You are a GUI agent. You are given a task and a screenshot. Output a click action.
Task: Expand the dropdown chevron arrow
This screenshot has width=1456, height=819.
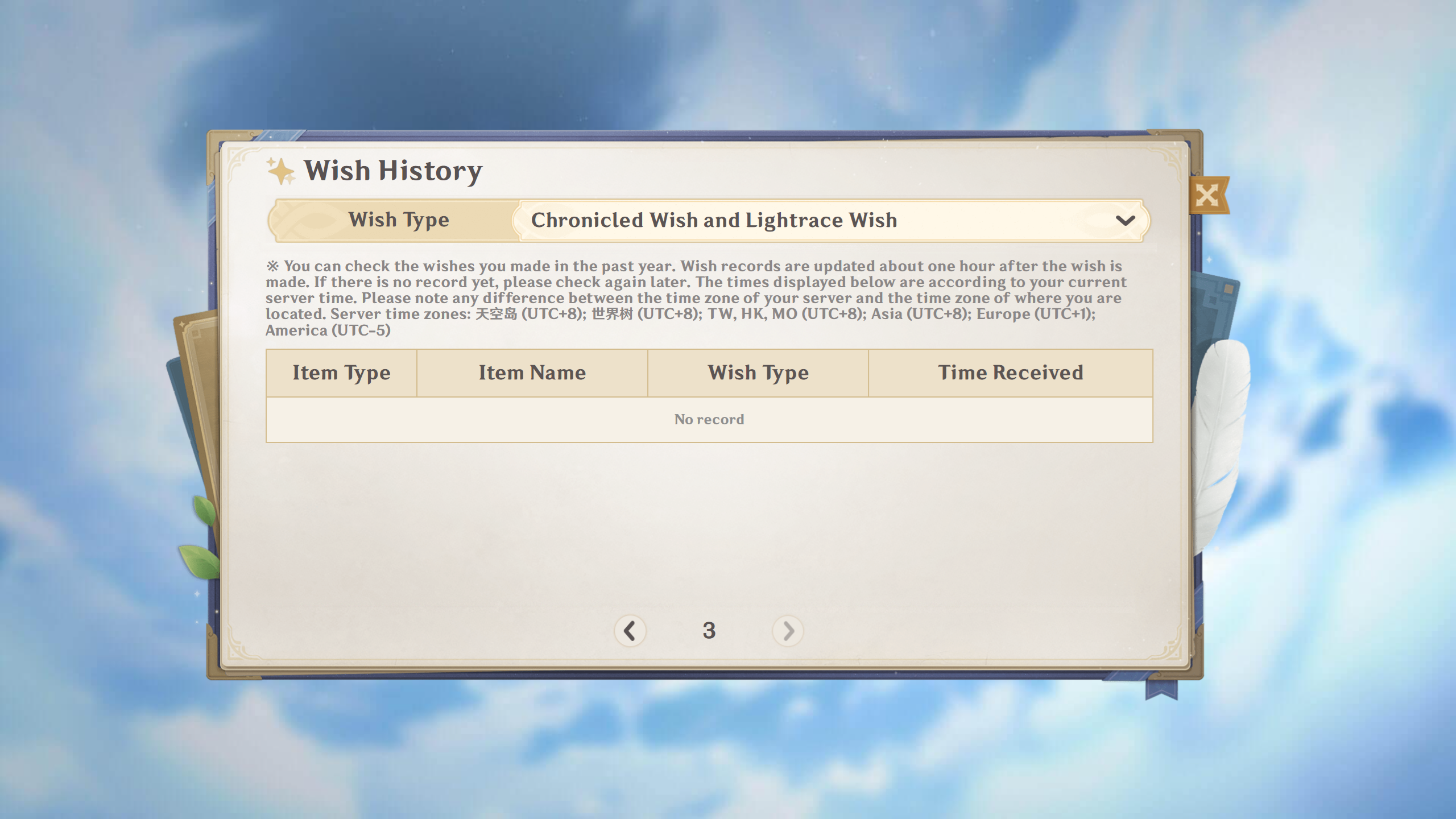[x=1125, y=221]
